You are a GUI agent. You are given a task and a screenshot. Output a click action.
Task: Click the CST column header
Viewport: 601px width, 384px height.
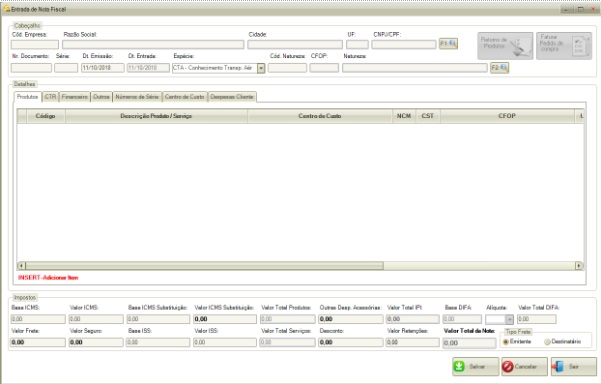point(428,116)
